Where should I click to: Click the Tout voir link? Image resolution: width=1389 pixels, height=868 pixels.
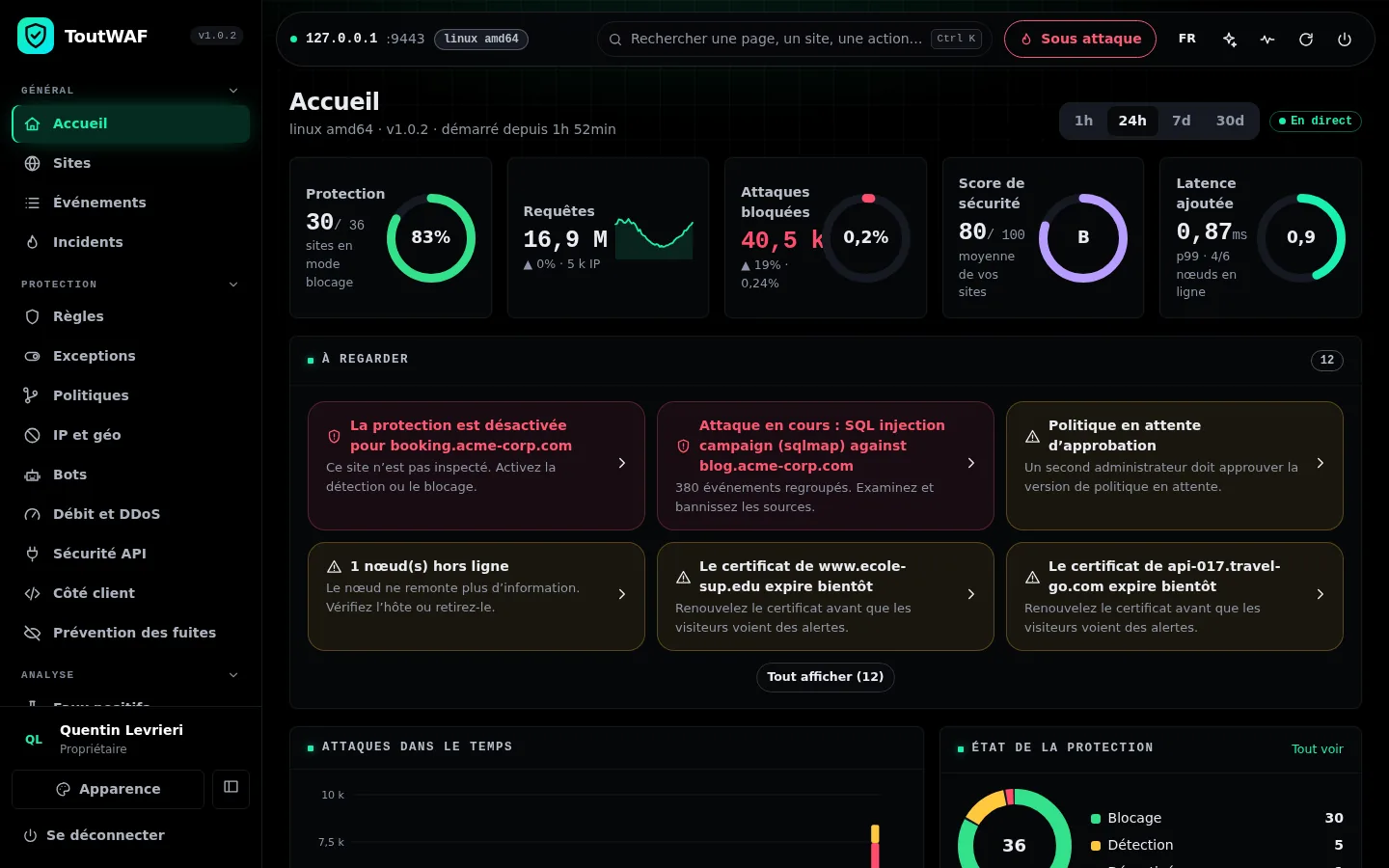tap(1318, 749)
